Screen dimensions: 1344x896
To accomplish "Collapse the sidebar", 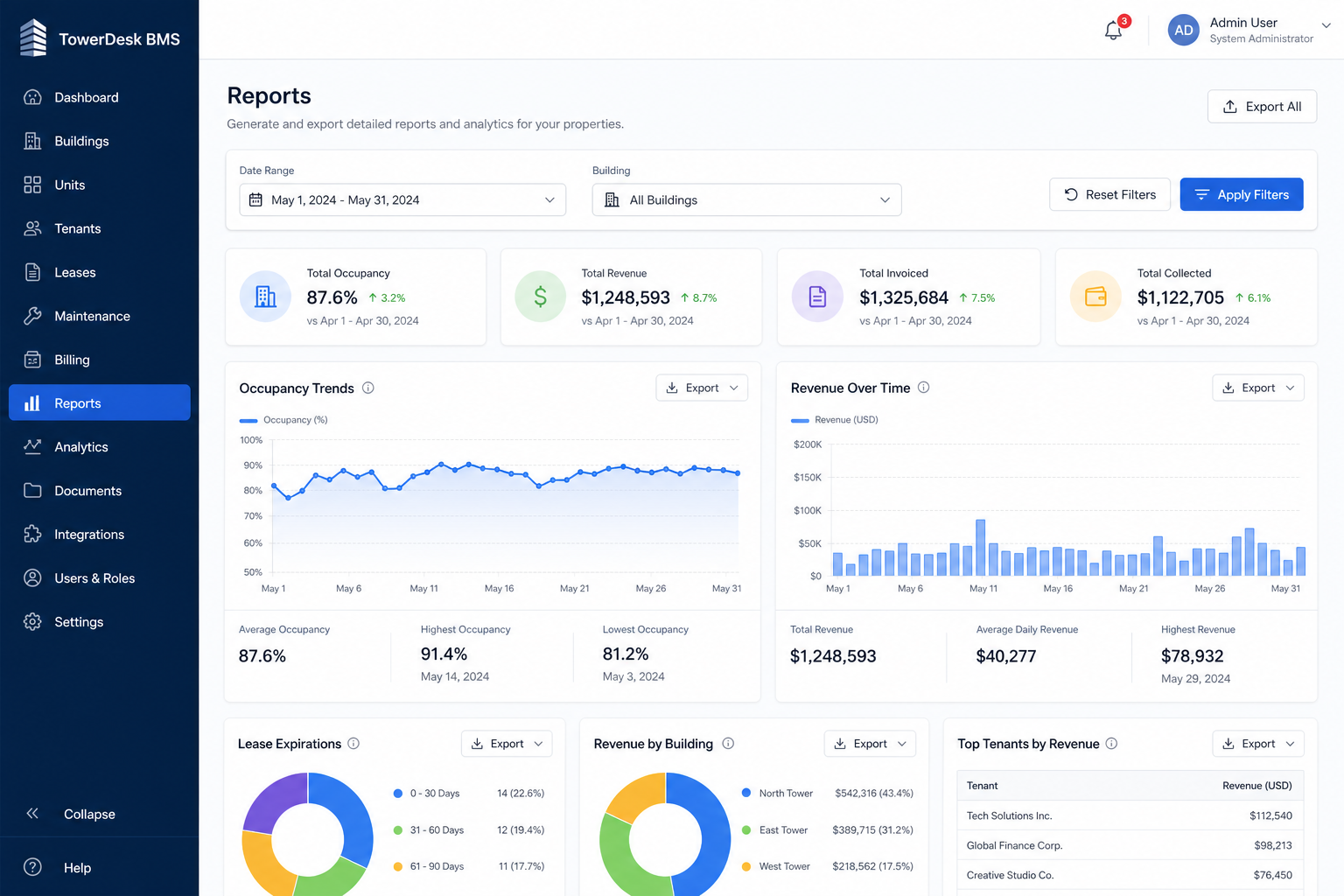I will (71, 814).
